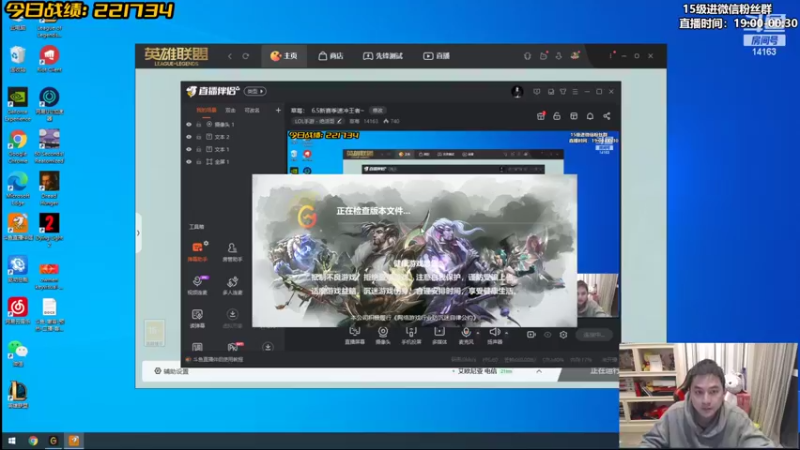The image size is (800, 450).
Task: Go back in League client navigation
Action: point(230,56)
